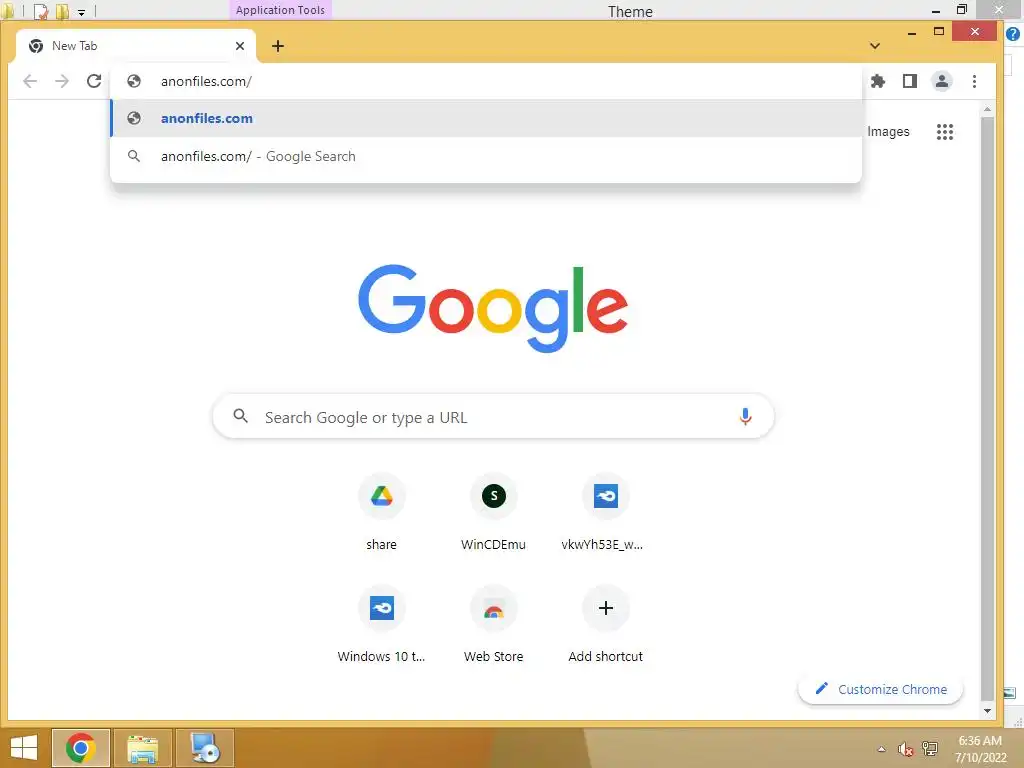Minimize the Chrome window
Image resolution: width=1024 pixels, height=768 pixels.
(x=912, y=32)
